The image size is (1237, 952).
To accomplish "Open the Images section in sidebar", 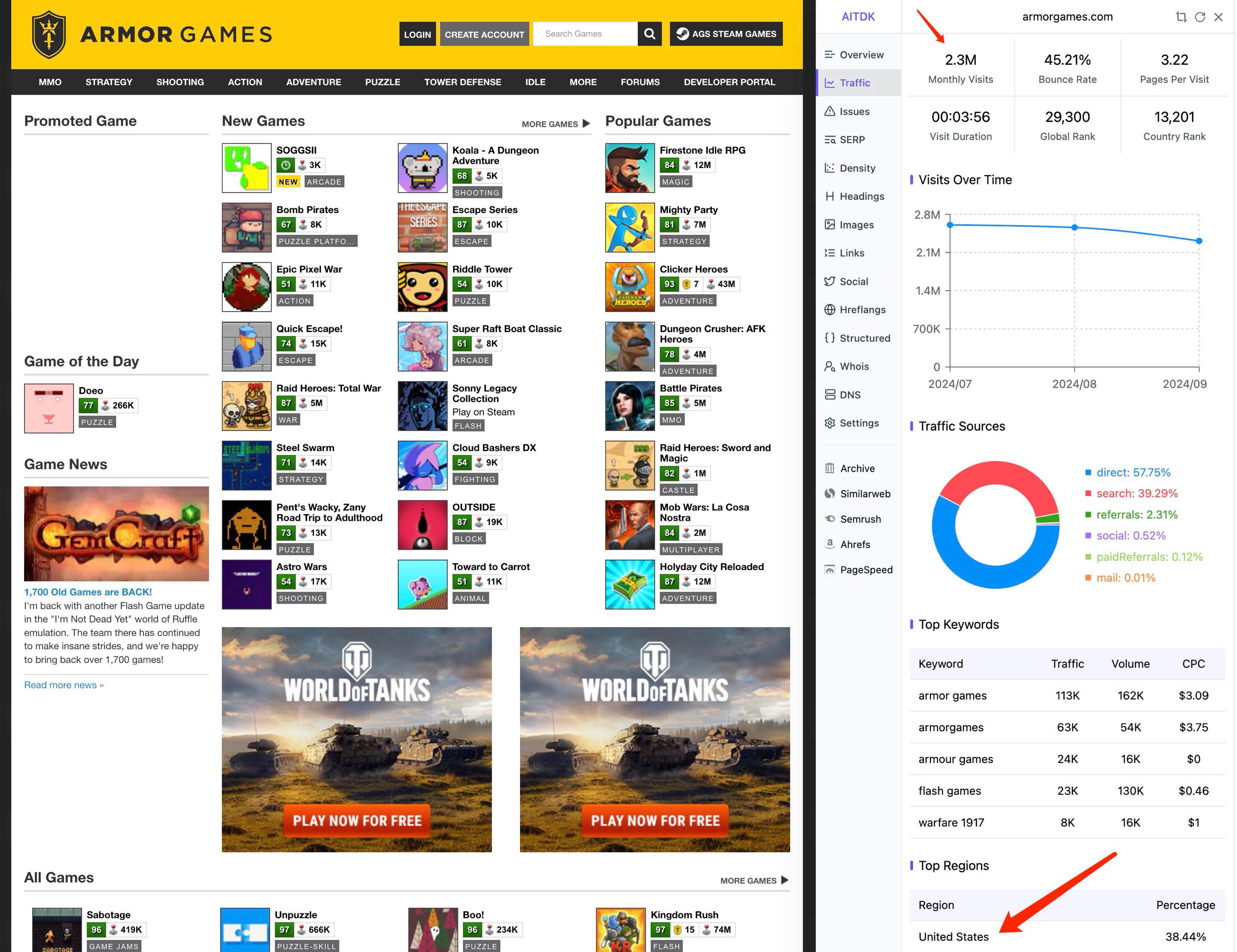I will (859, 225).
